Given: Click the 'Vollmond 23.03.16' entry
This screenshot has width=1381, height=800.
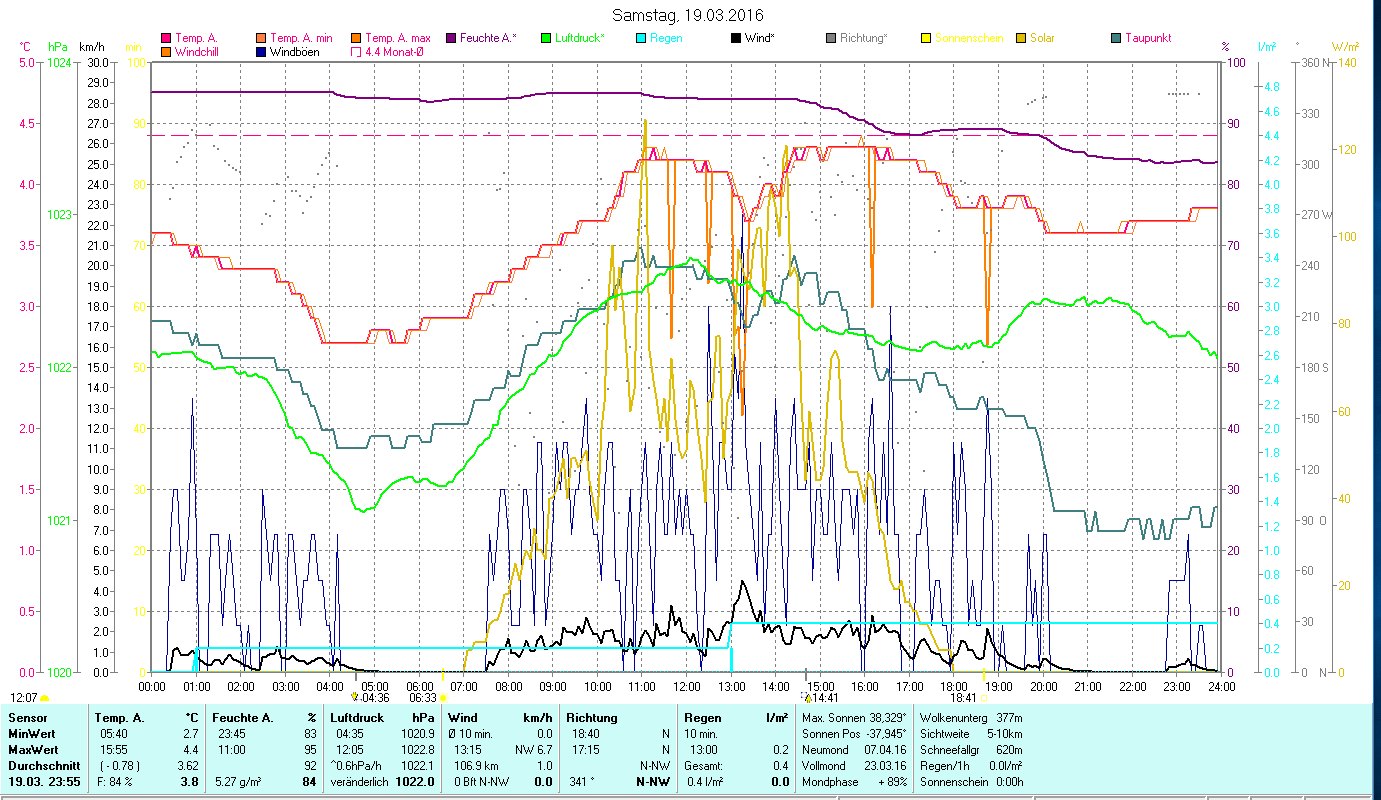Looking at the screenshot, I should 854,766.
